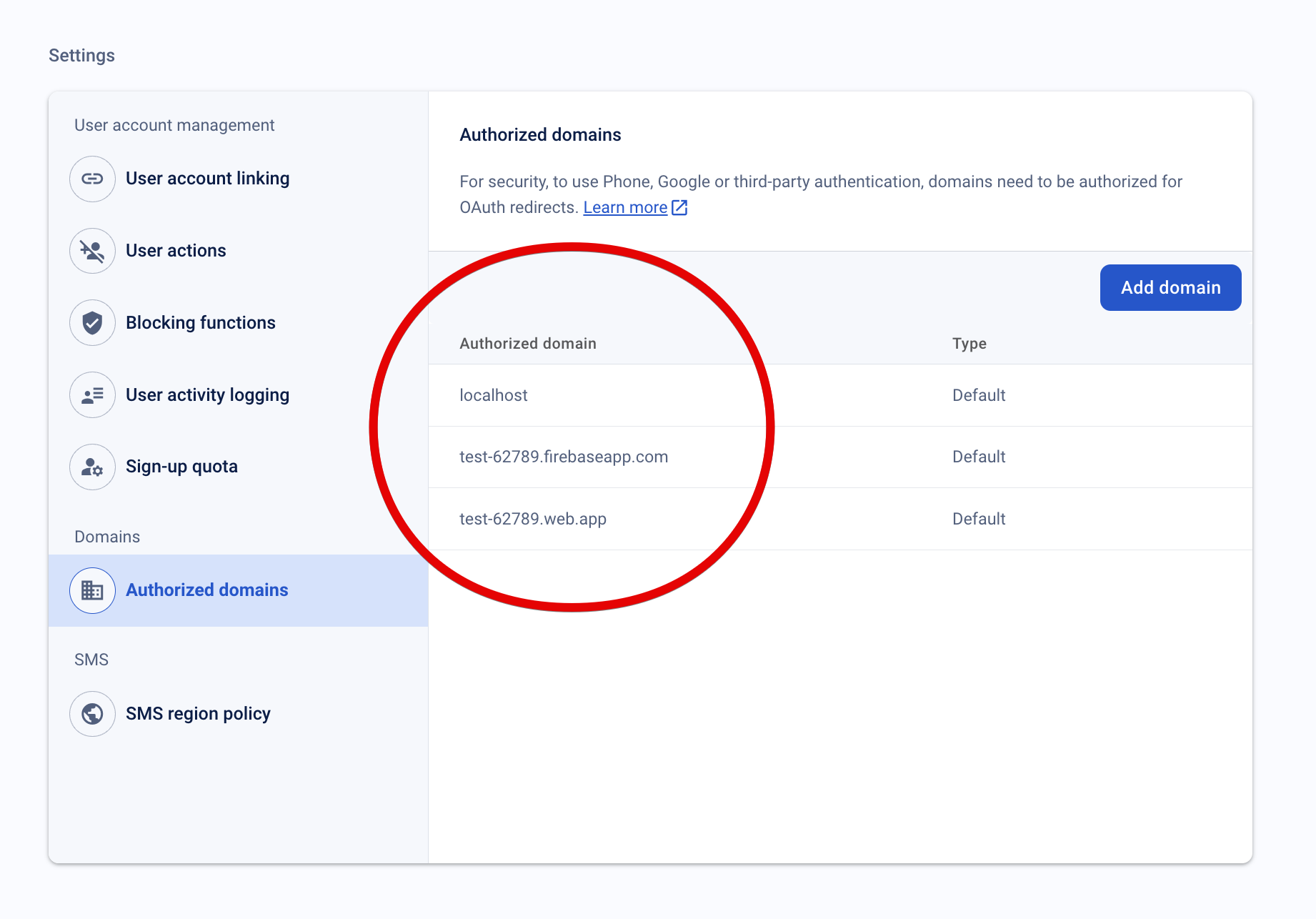Viewport: 1316px width, 919px height.
Task: Click the Add domain button
Action: (x=1170, y=287)
